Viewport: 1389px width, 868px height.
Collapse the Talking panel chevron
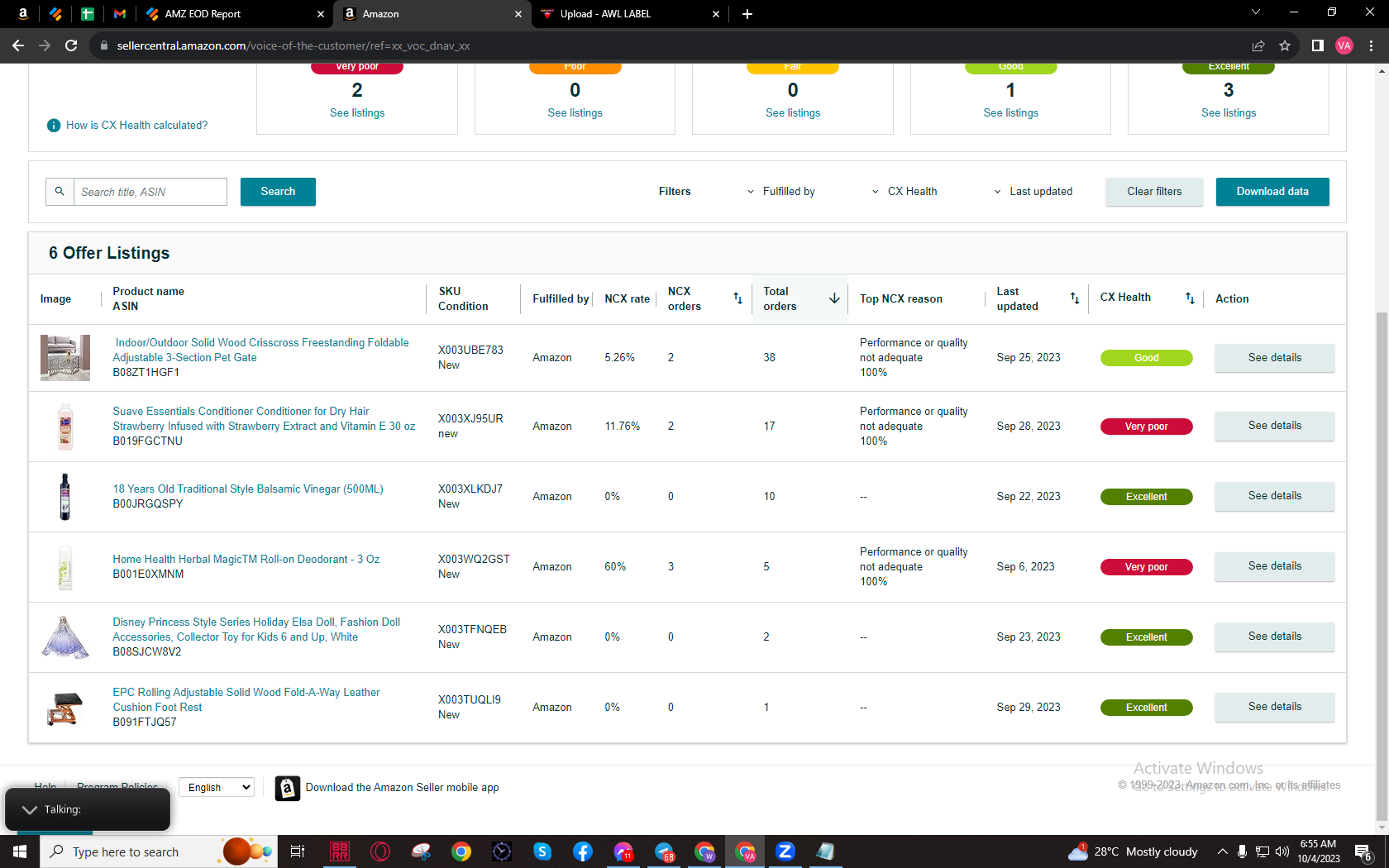coord(30,810)
